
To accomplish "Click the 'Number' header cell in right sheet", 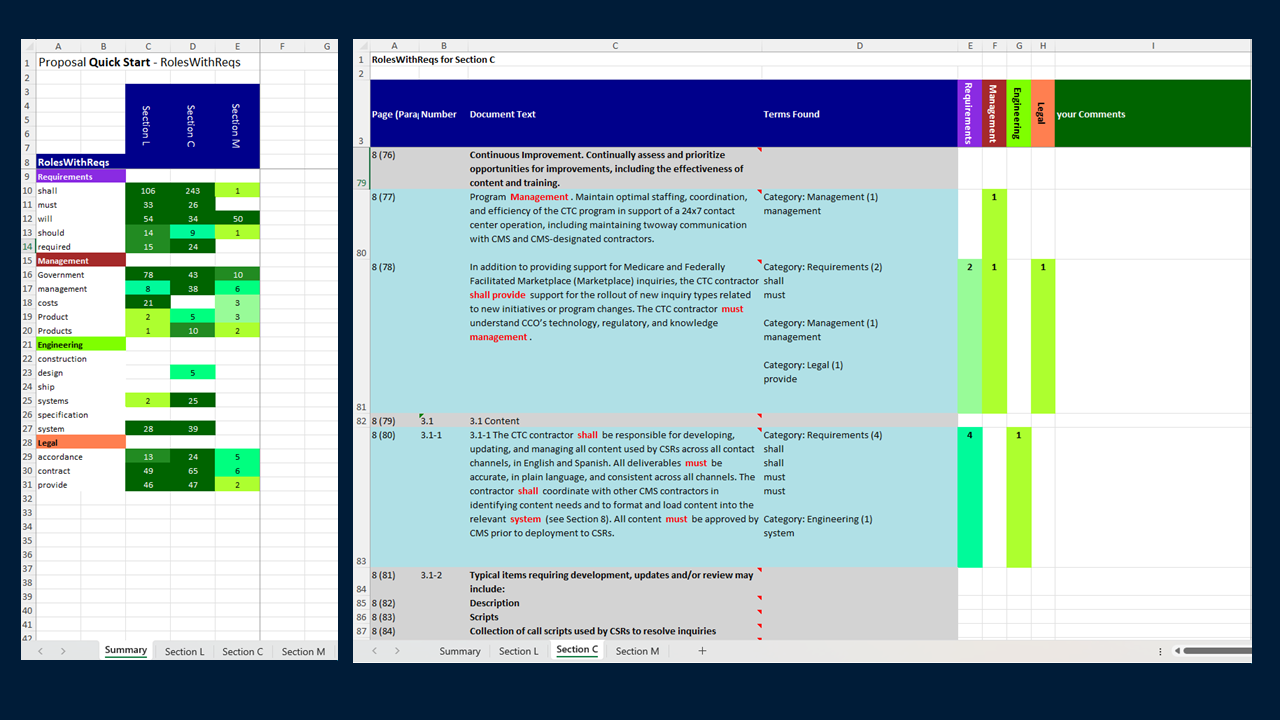I will point(443,114).
